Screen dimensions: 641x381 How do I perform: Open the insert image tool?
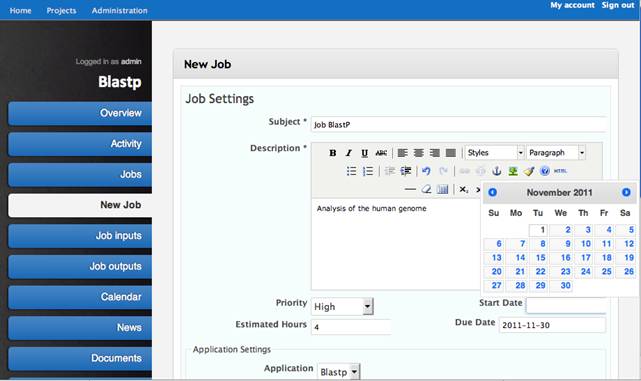513,171
